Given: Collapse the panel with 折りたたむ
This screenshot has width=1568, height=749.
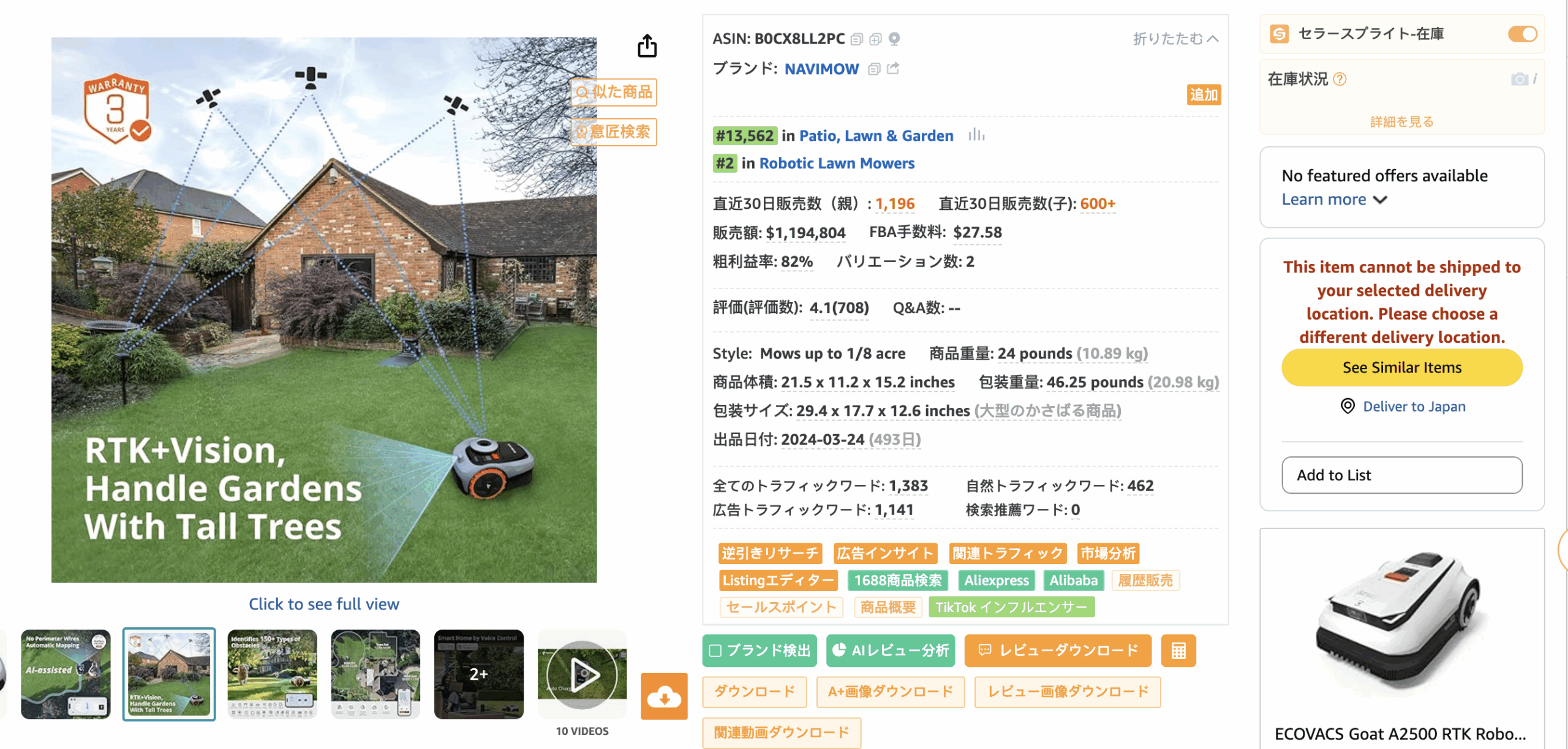Looking at the screenshot, I should (1175, 39).
